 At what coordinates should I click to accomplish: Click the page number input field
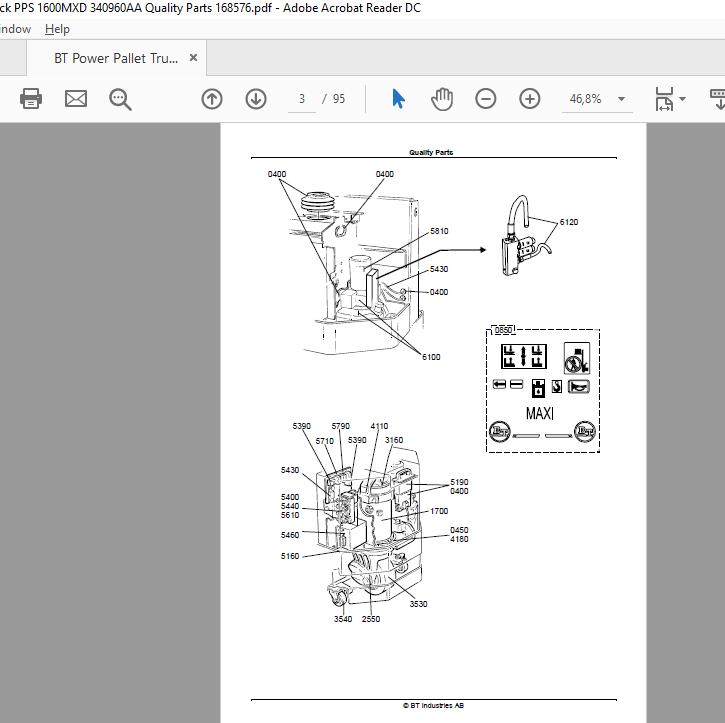coord(301,99)
